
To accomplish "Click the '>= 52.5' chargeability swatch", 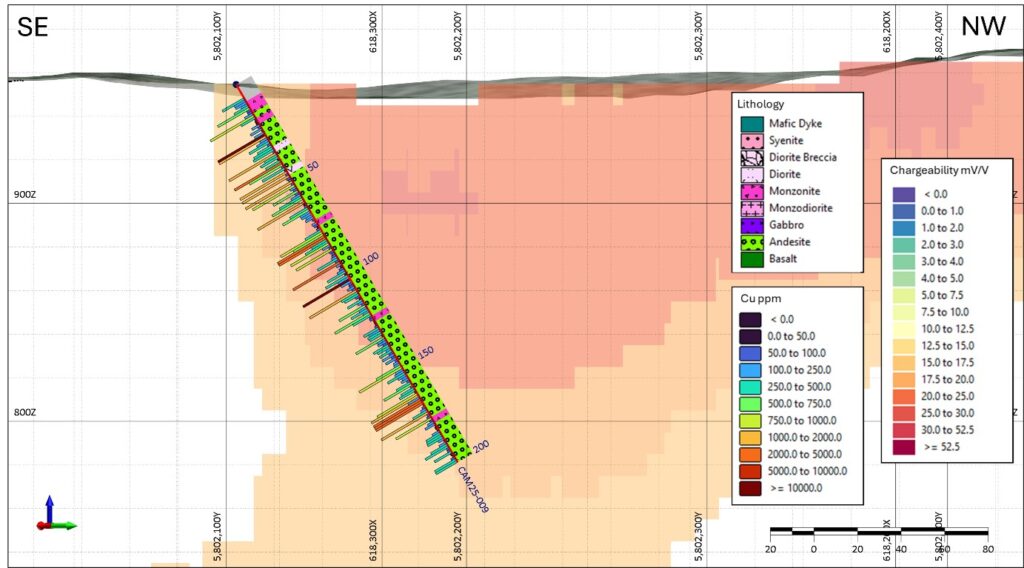I will click(903, 447).
